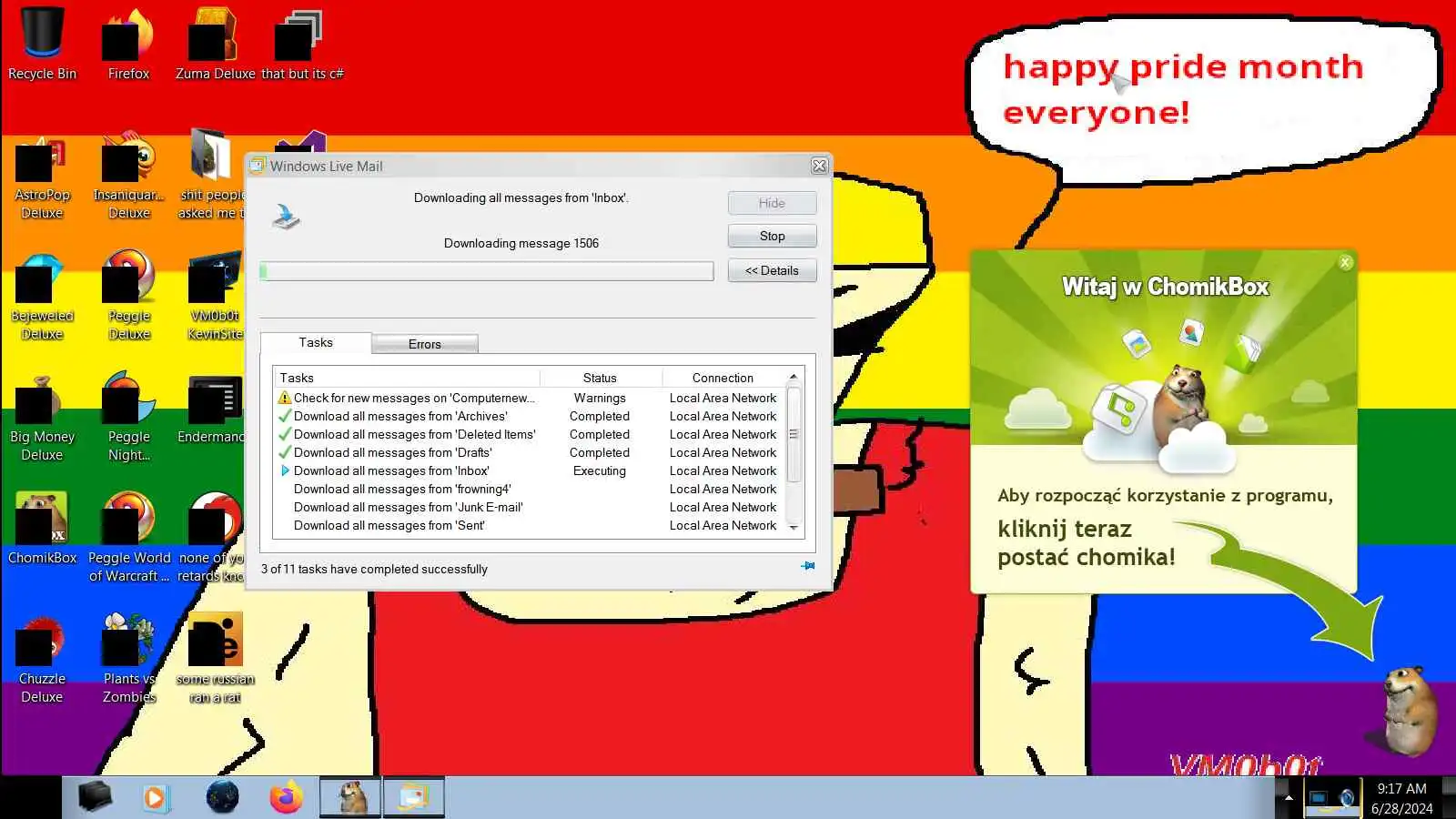
Task: Select the 'Download all messages from Sent' task
Action: (x=530, y=525)
